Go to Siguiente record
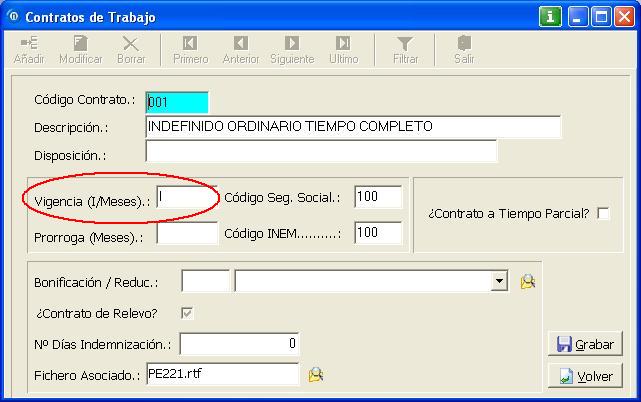Screen dimensions: 641x402 point(292,50)
